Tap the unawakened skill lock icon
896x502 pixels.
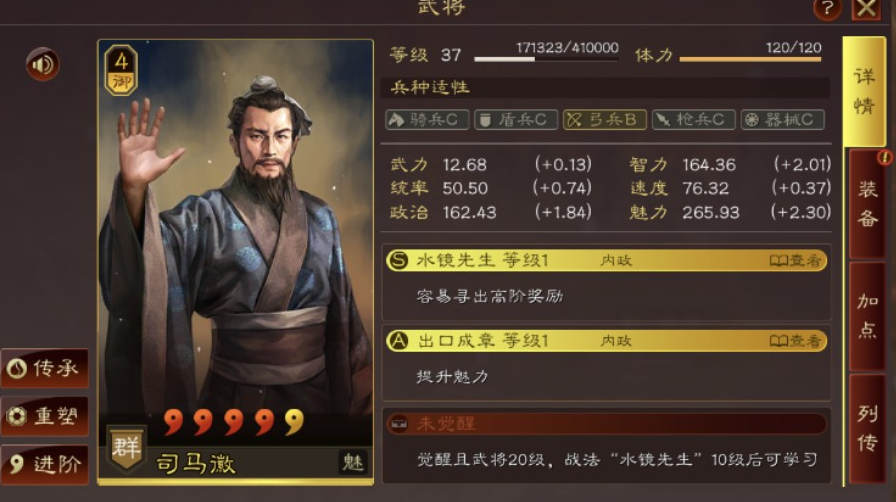(398, 424)
